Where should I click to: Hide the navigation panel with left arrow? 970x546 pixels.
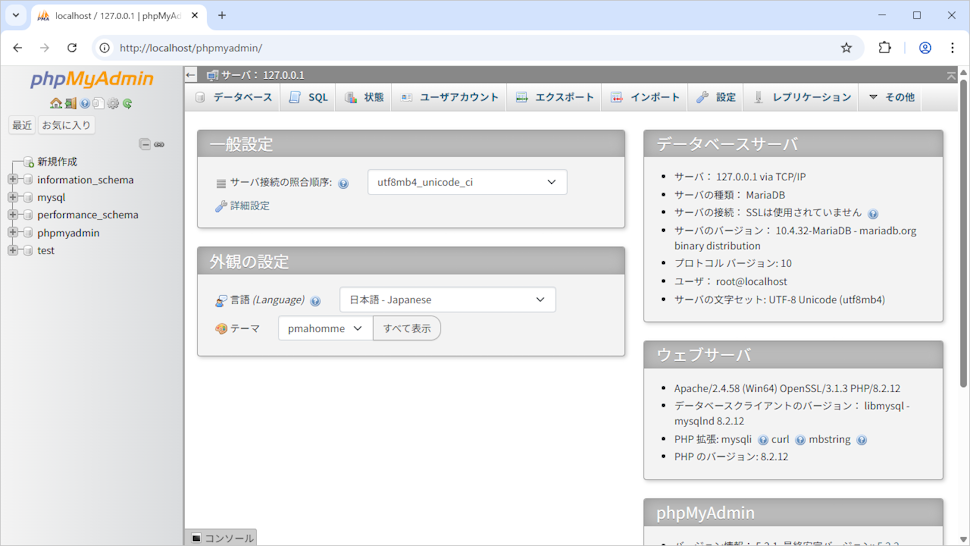[x=191, y=75]
